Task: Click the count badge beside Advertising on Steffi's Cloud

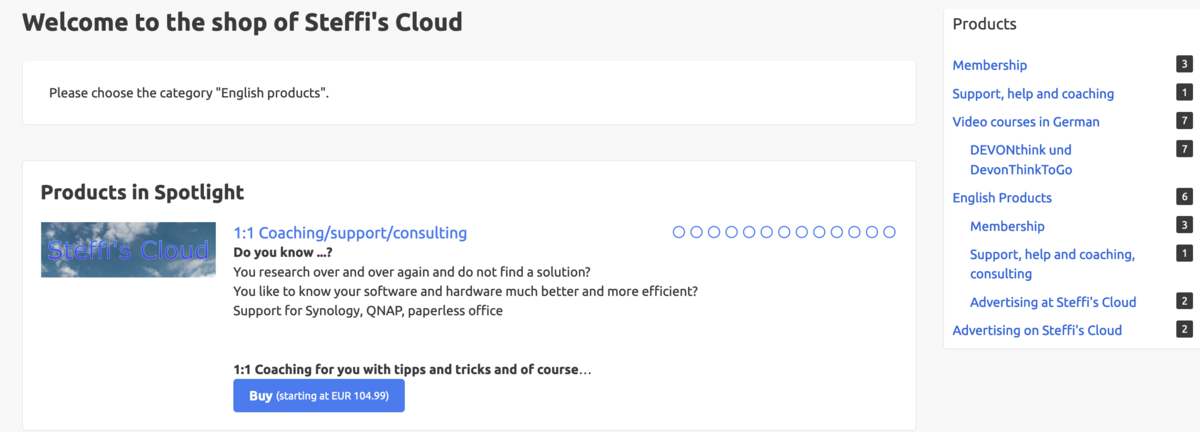Action: point(1184,330)
